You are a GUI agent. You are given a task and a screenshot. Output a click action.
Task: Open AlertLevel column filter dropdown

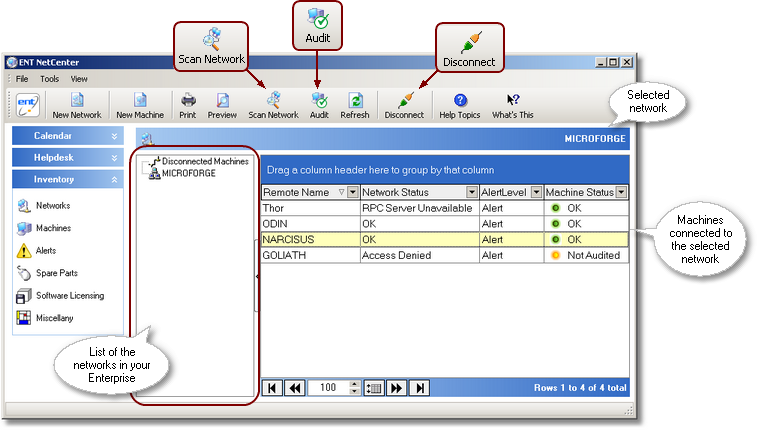[x=536, y=193]
